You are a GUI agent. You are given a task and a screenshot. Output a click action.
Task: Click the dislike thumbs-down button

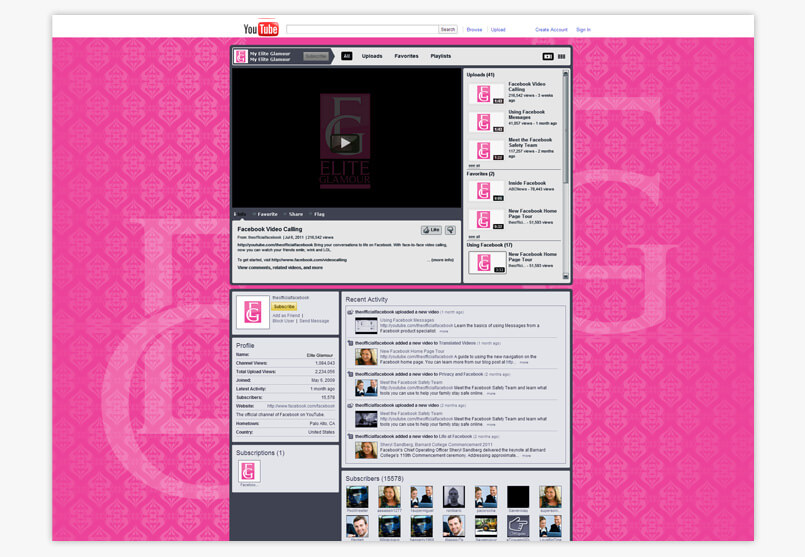450,230
